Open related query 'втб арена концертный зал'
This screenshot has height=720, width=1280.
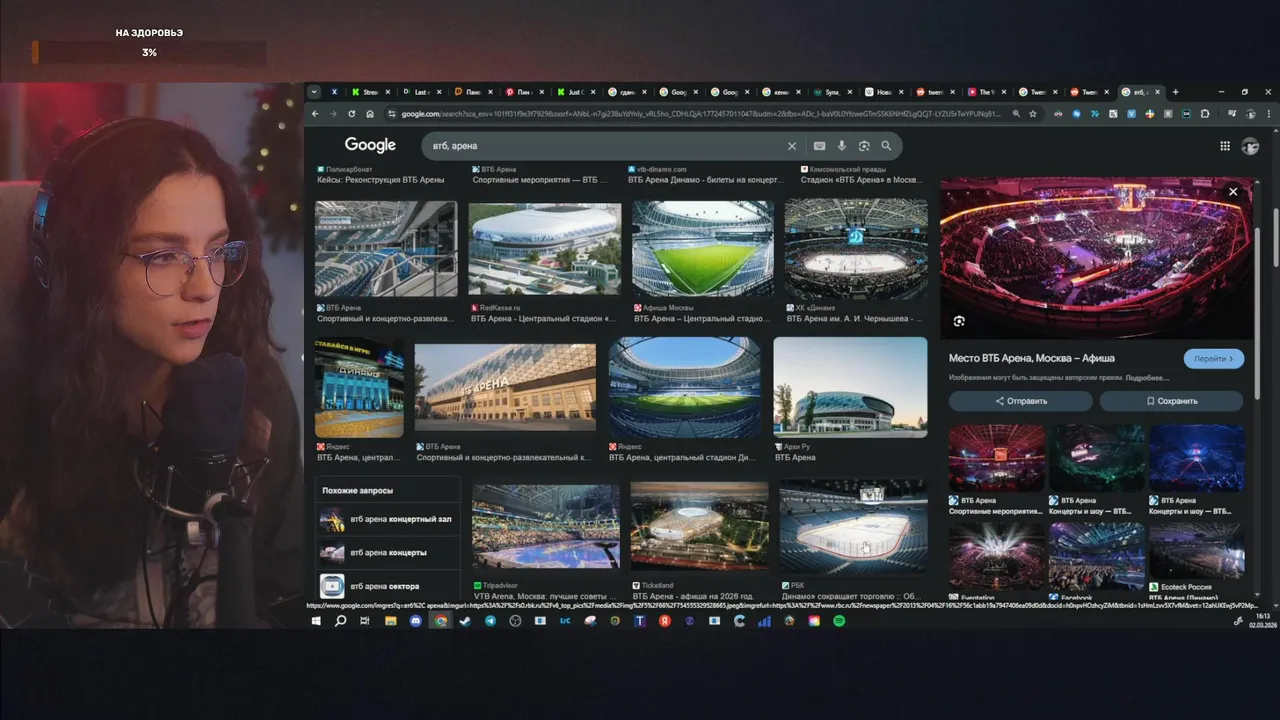coord(388,520)
